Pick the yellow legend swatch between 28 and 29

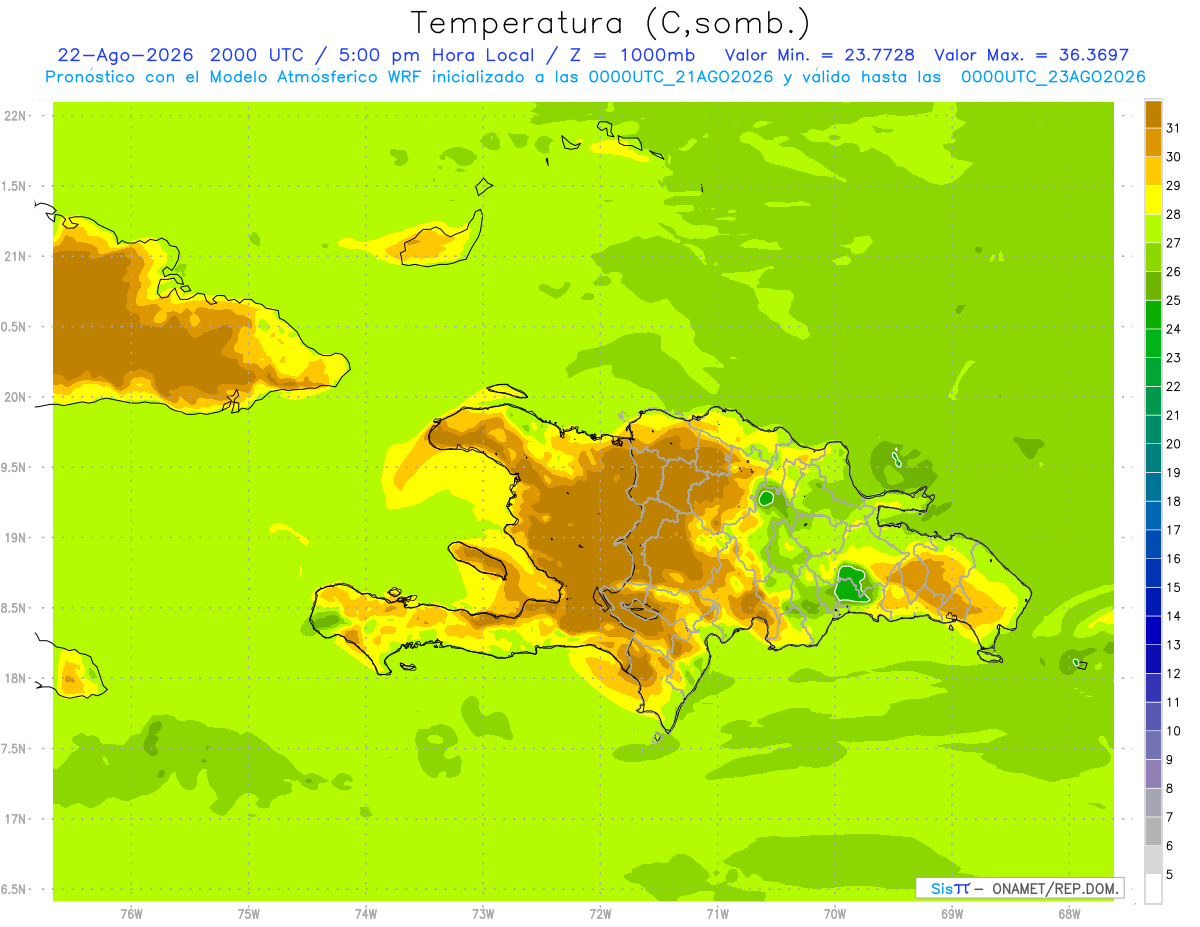pos(1153,200)
